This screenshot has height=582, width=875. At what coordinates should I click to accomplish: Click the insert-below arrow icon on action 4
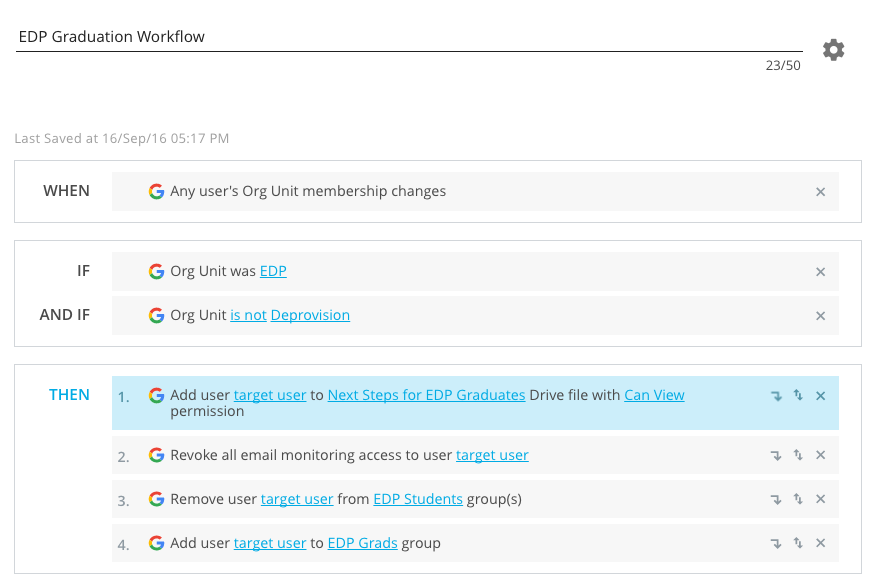click(776, 544)
